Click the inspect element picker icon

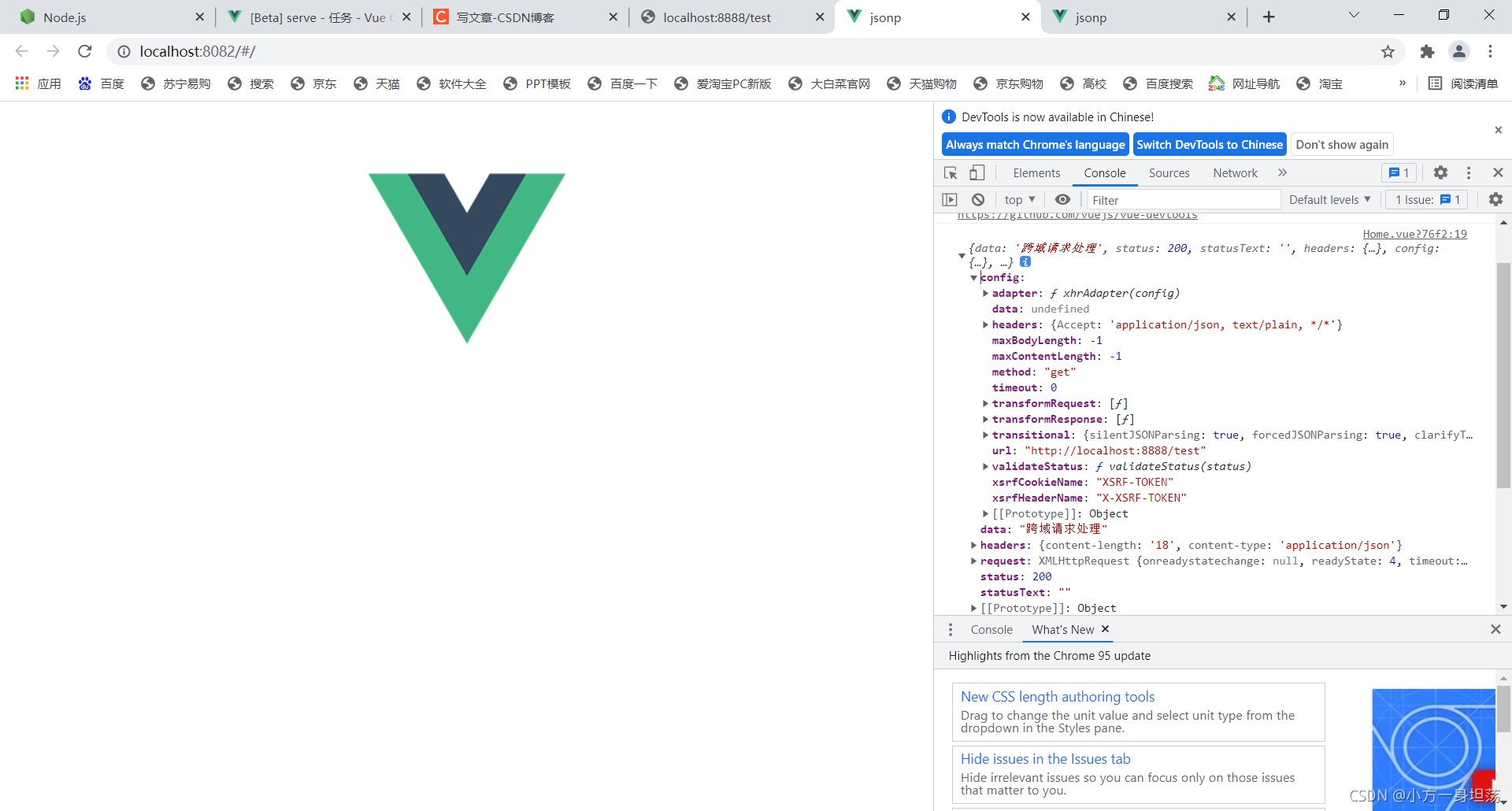(951, 173)
